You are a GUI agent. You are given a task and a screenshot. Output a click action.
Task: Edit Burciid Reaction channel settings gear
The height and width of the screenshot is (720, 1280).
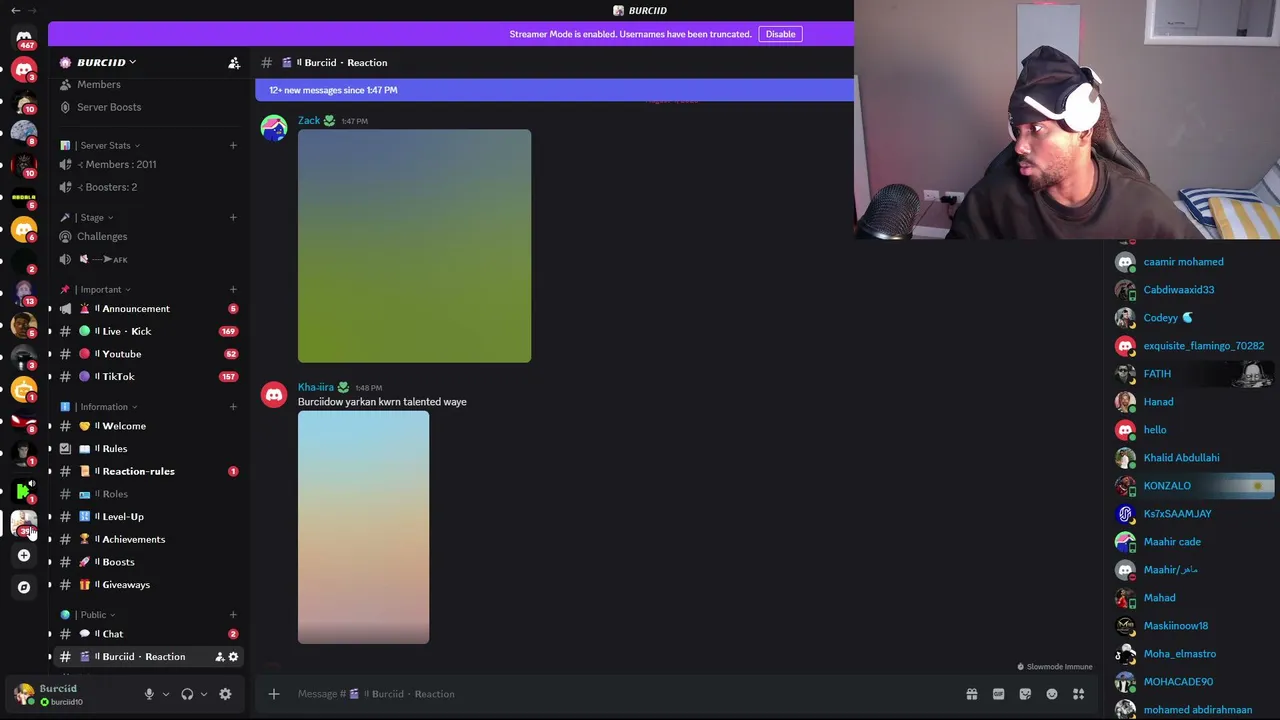[x=233, y=657]
